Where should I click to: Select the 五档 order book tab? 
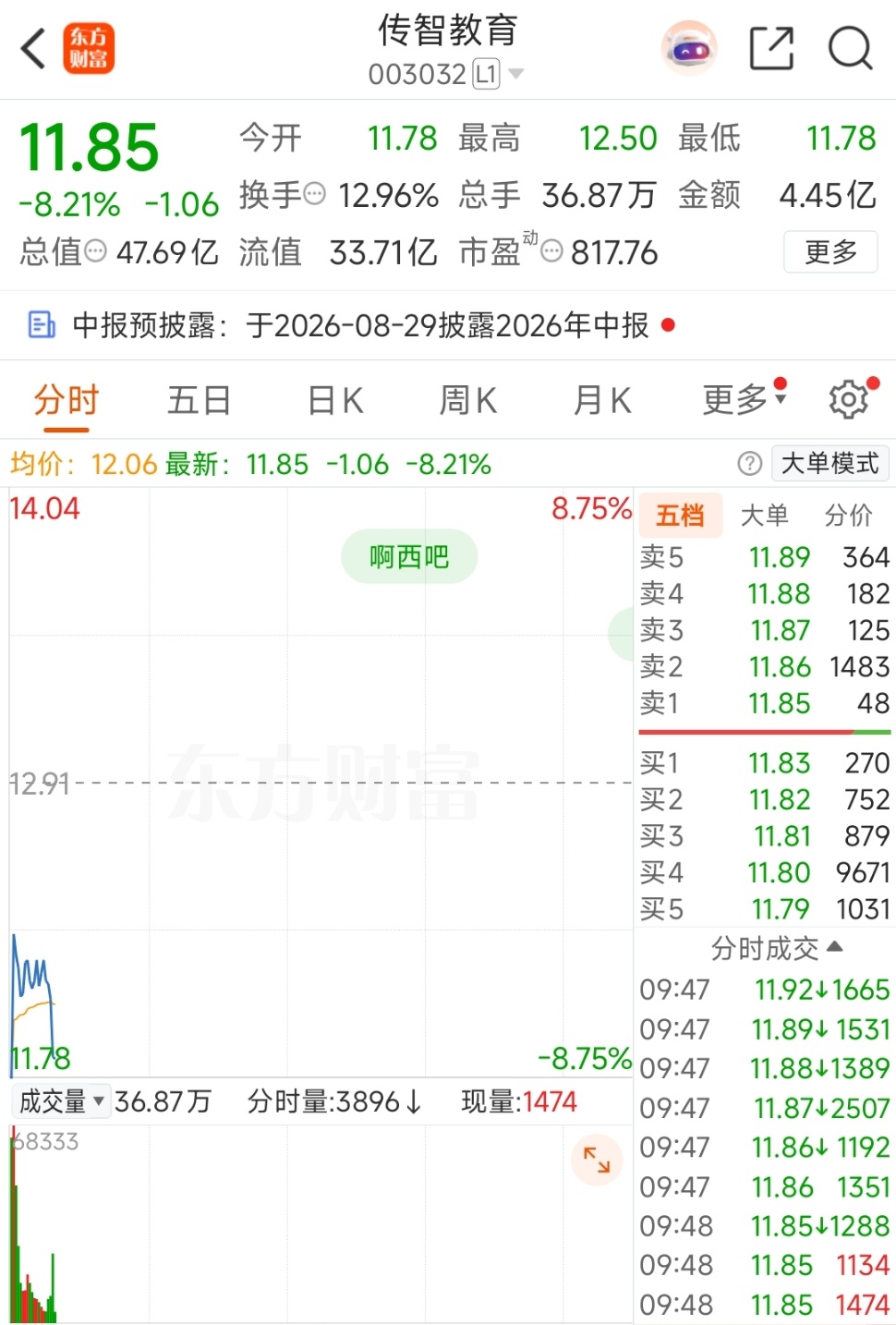pos(681,515)
